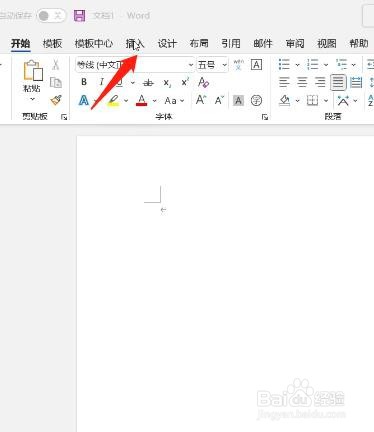This screenshot has height=432, width=374.
Task: Click the bullet list icon
Action: [284, 64]
